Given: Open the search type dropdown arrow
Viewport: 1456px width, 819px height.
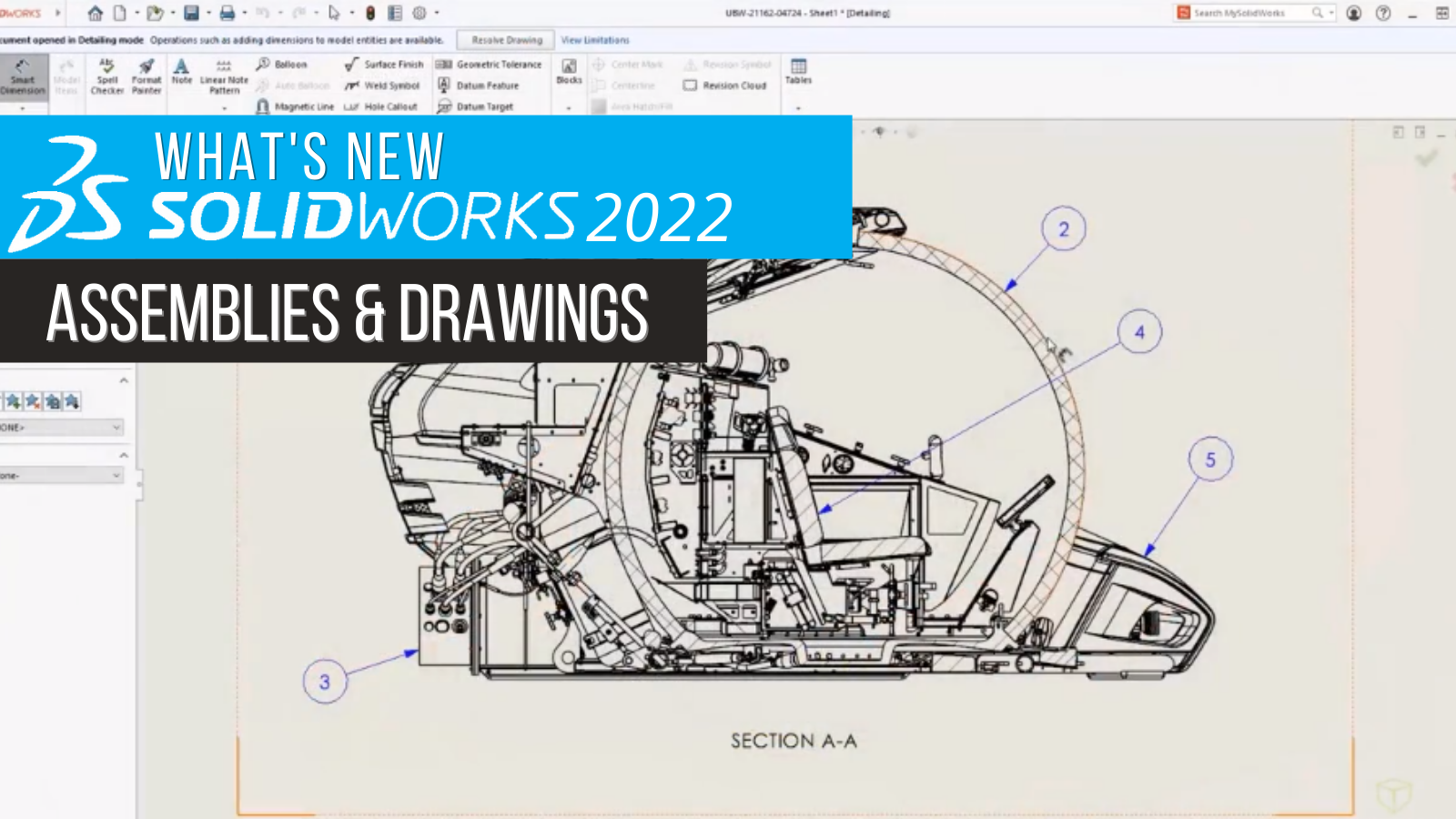Looking at the screenshot, I should coord(1331,13).
